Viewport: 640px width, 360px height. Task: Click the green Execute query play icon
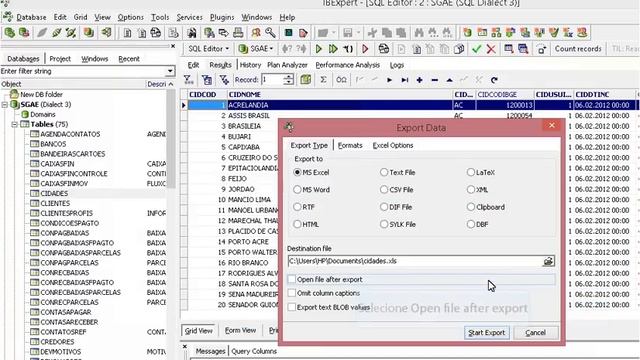click(319, 49)
